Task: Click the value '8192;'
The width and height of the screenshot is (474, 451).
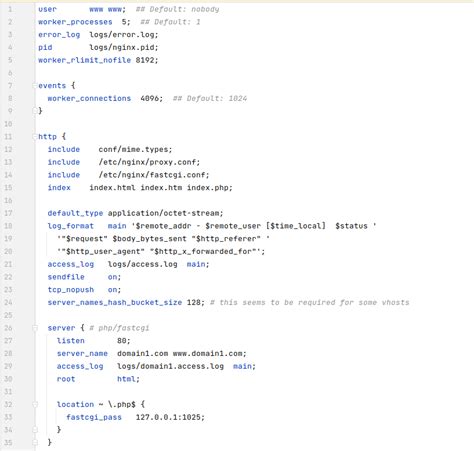Action: click(x=147, y=60)
